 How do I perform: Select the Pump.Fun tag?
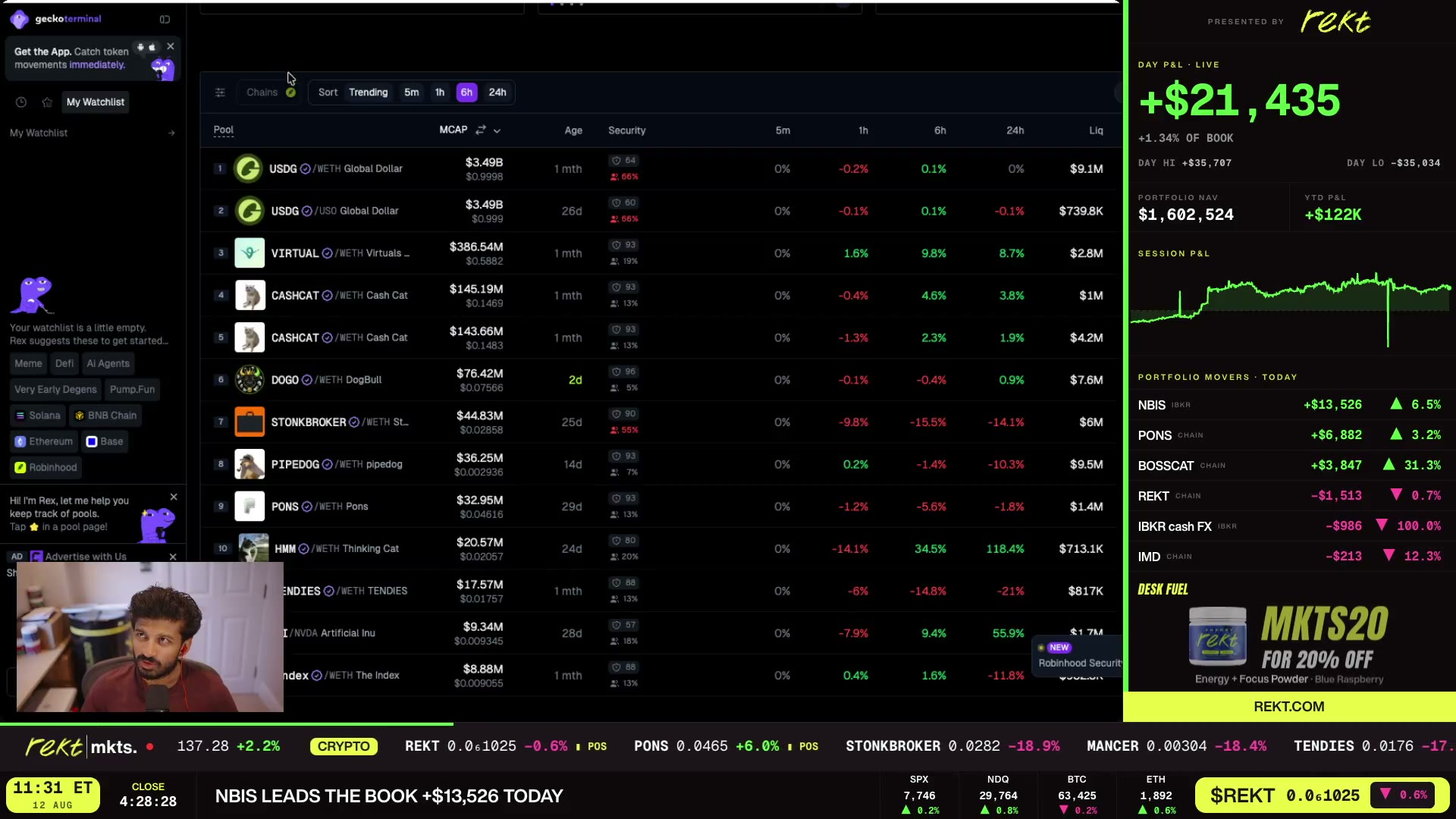[132, 390]
